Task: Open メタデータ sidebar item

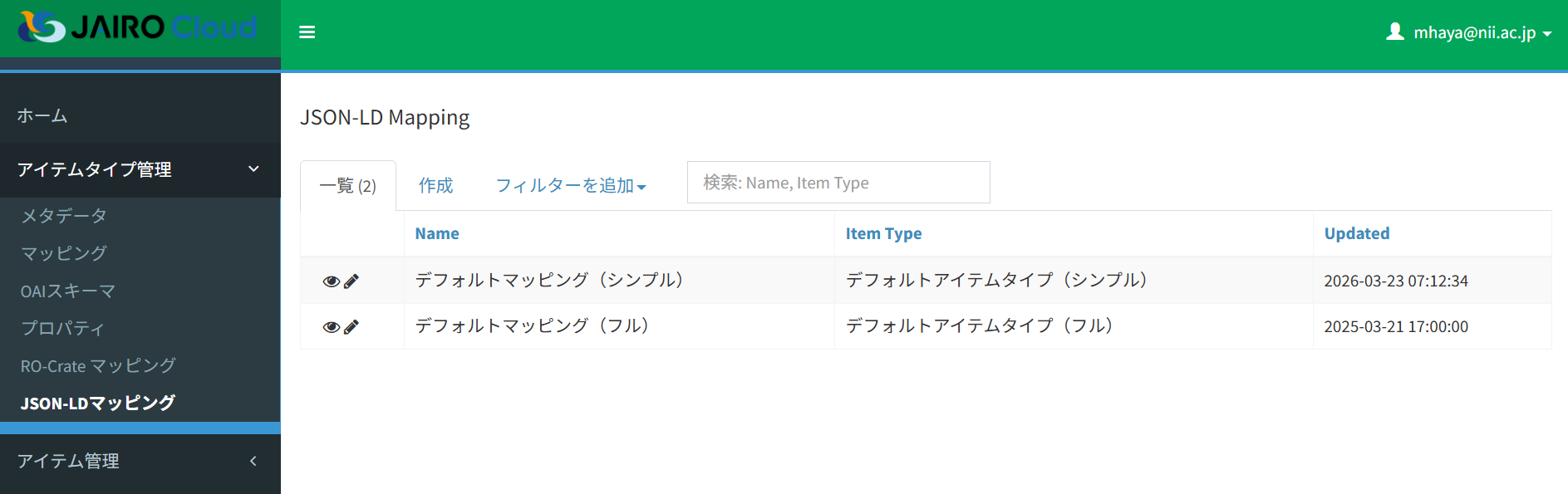Action: [64, 216]
